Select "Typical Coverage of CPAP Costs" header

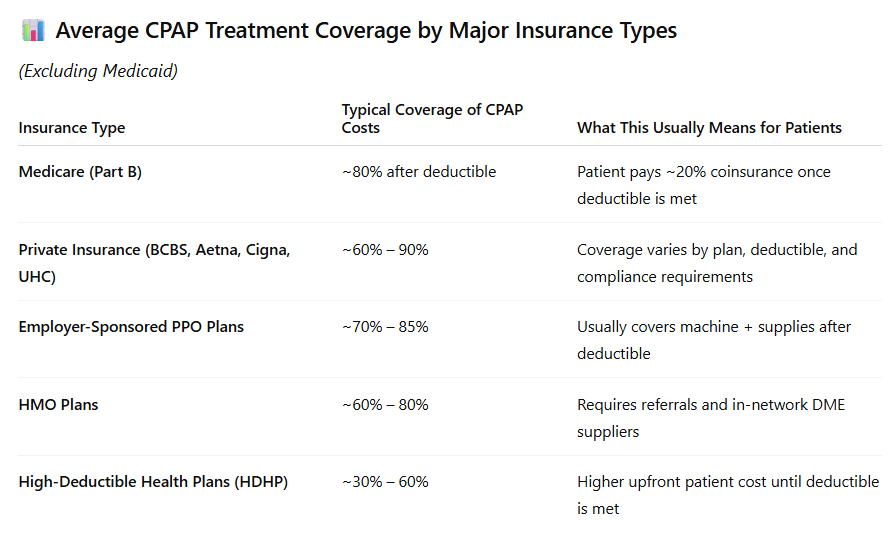432,118
